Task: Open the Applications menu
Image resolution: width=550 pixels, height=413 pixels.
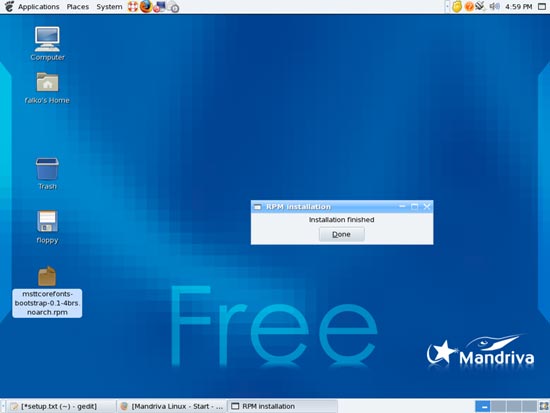Action: coord(39,7)
